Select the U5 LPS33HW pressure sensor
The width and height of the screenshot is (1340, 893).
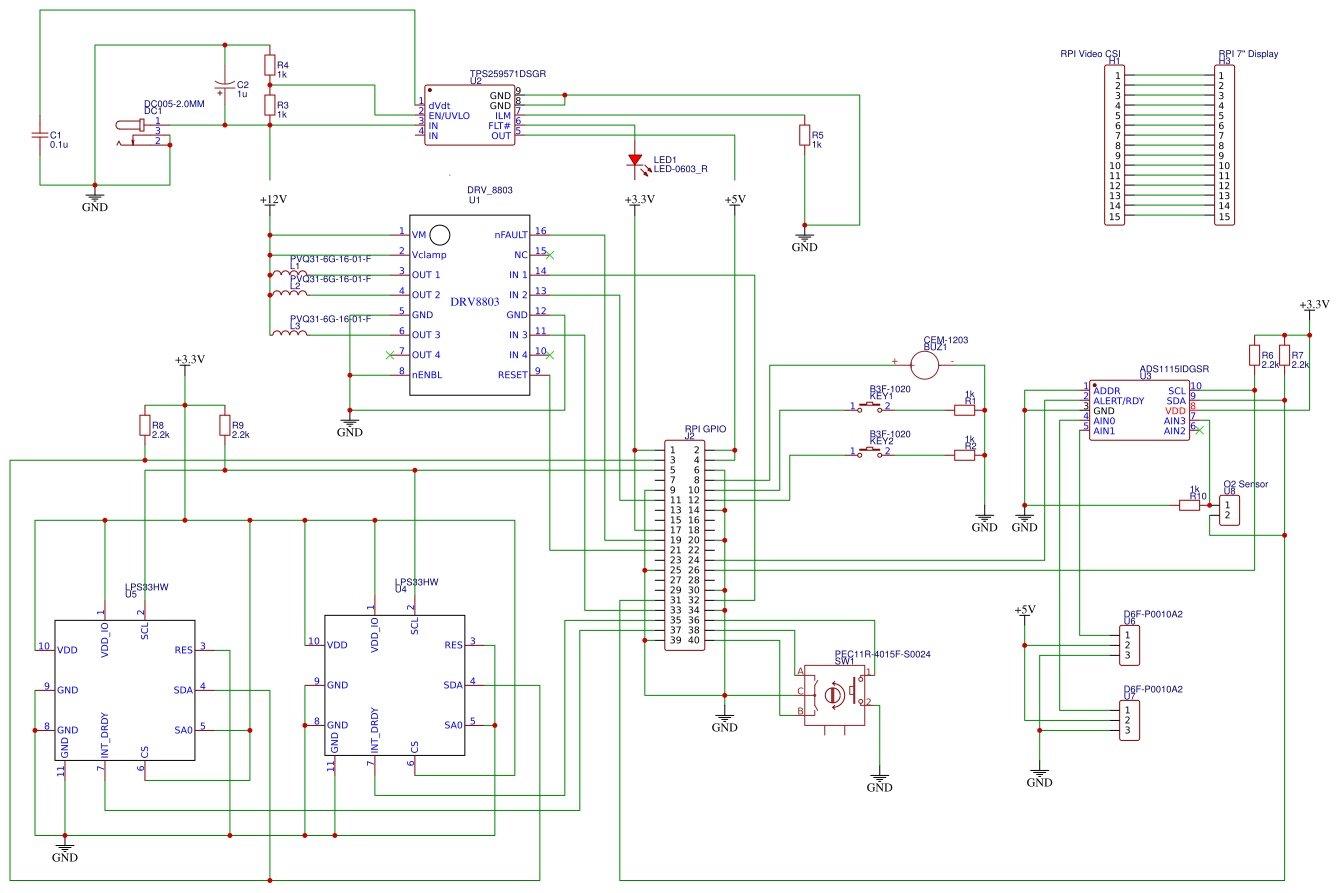pyautogui.click(x=125, y=688)
